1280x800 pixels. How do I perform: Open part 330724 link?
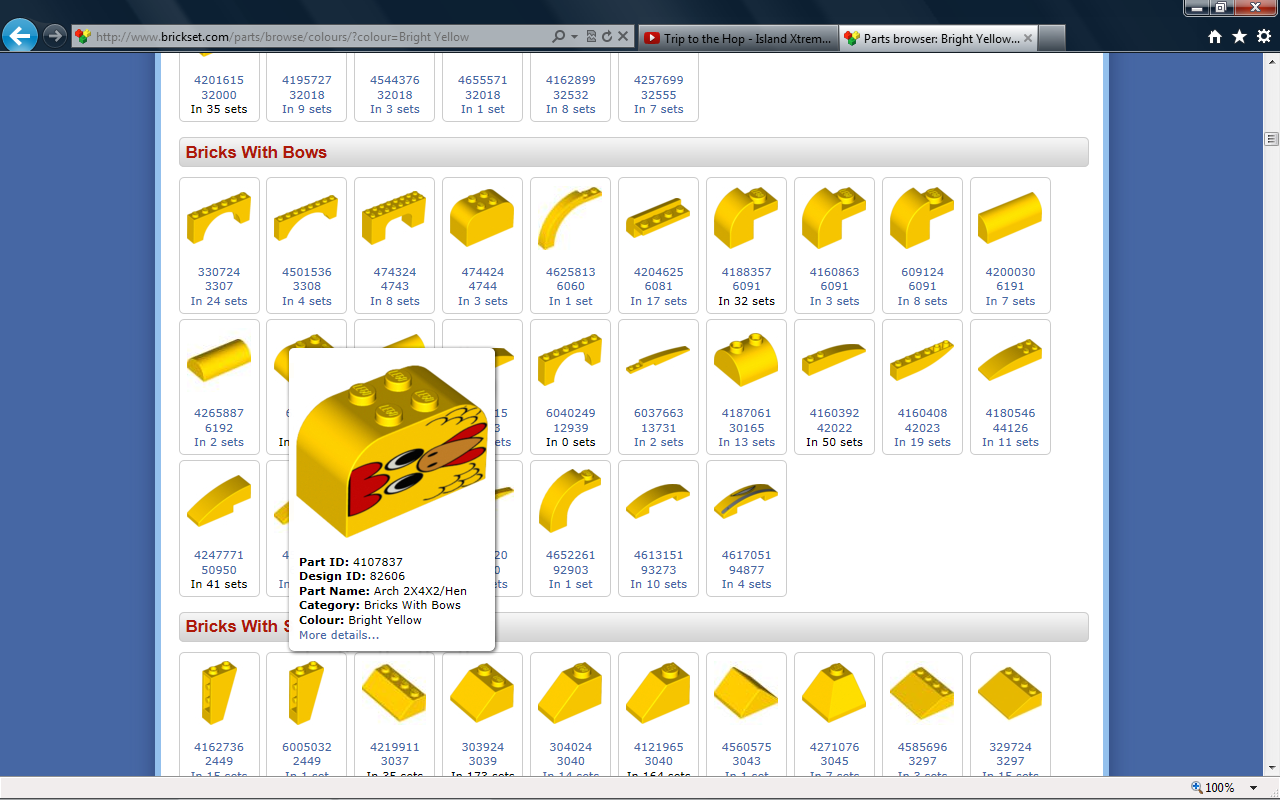click(x=219, y=272)
